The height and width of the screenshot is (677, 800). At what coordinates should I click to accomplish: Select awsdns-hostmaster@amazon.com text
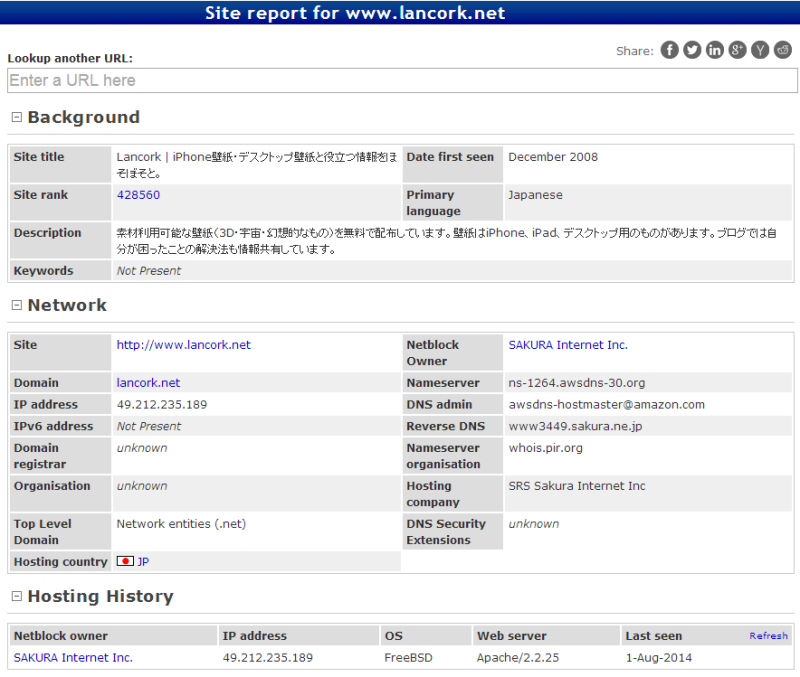click(606, 405)
